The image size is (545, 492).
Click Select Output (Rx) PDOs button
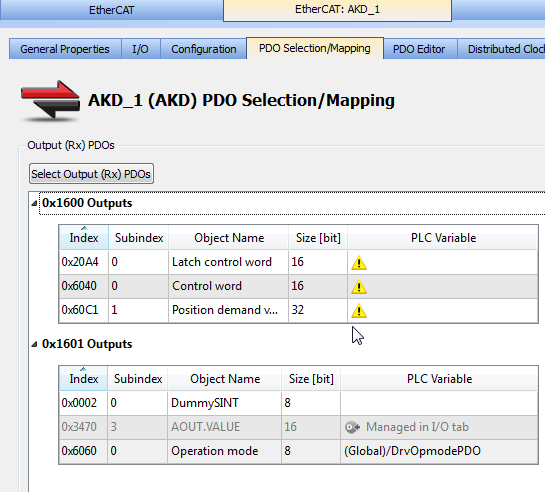click(x=91, y=174)
